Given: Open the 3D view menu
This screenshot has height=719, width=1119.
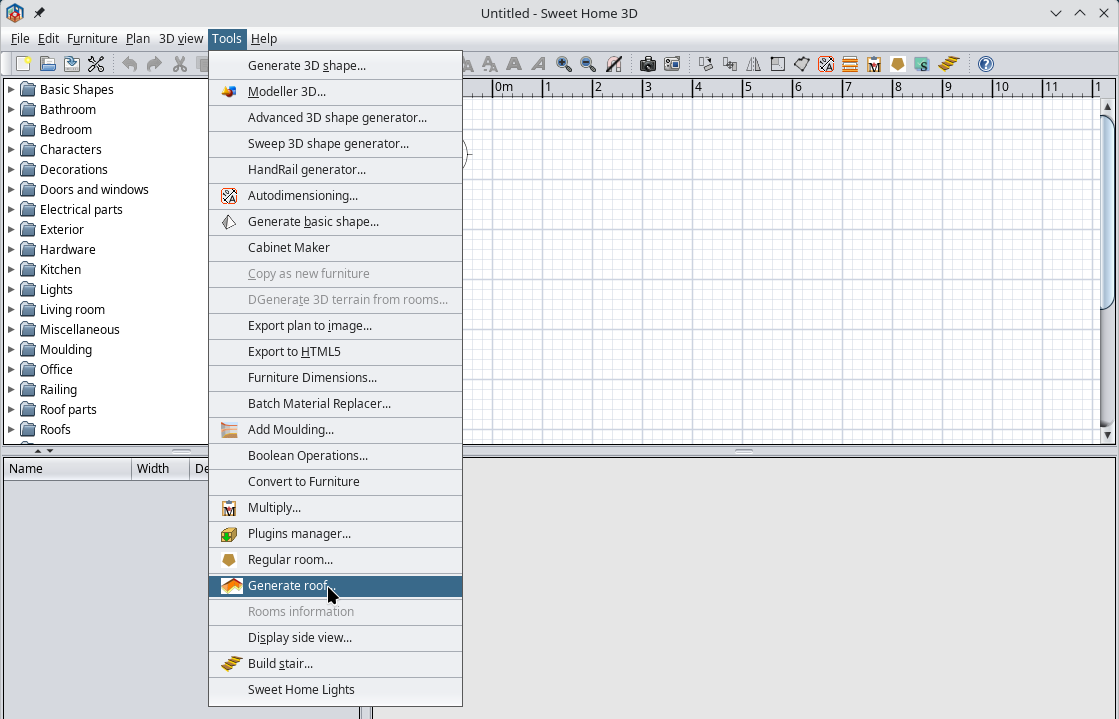Looking at the screenshot, I should pos(181,39).
